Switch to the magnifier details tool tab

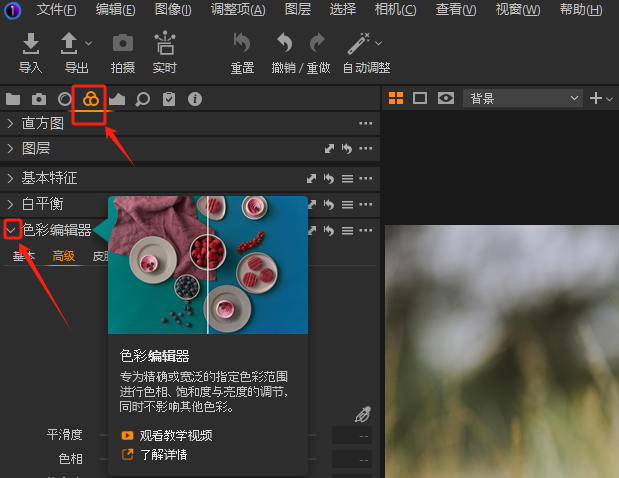143,99
